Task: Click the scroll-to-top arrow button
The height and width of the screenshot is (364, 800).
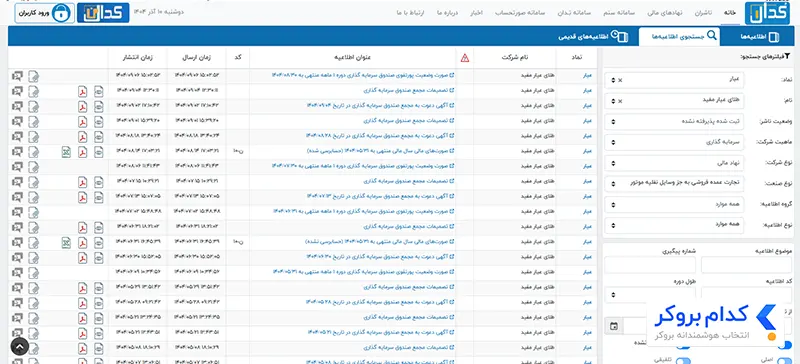Action: [19, 347]
